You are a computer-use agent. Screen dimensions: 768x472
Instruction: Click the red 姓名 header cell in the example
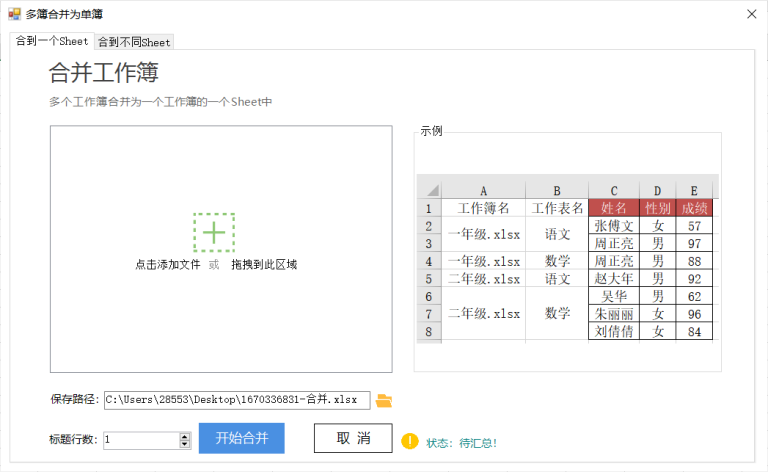(x=614, y=208)
